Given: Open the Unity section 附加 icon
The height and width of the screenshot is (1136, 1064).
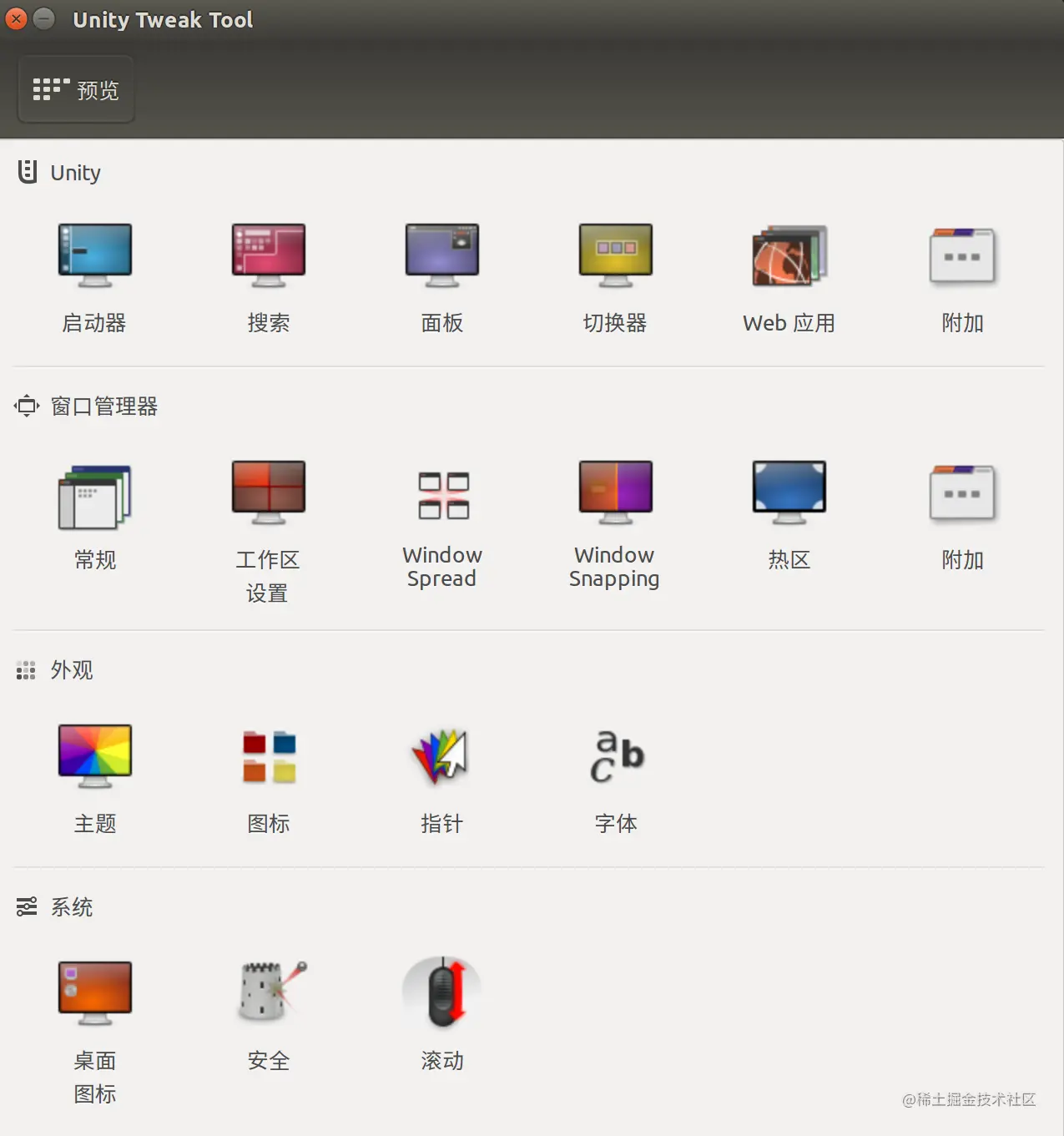Looking at the screenshot, I should pos(962,255).
